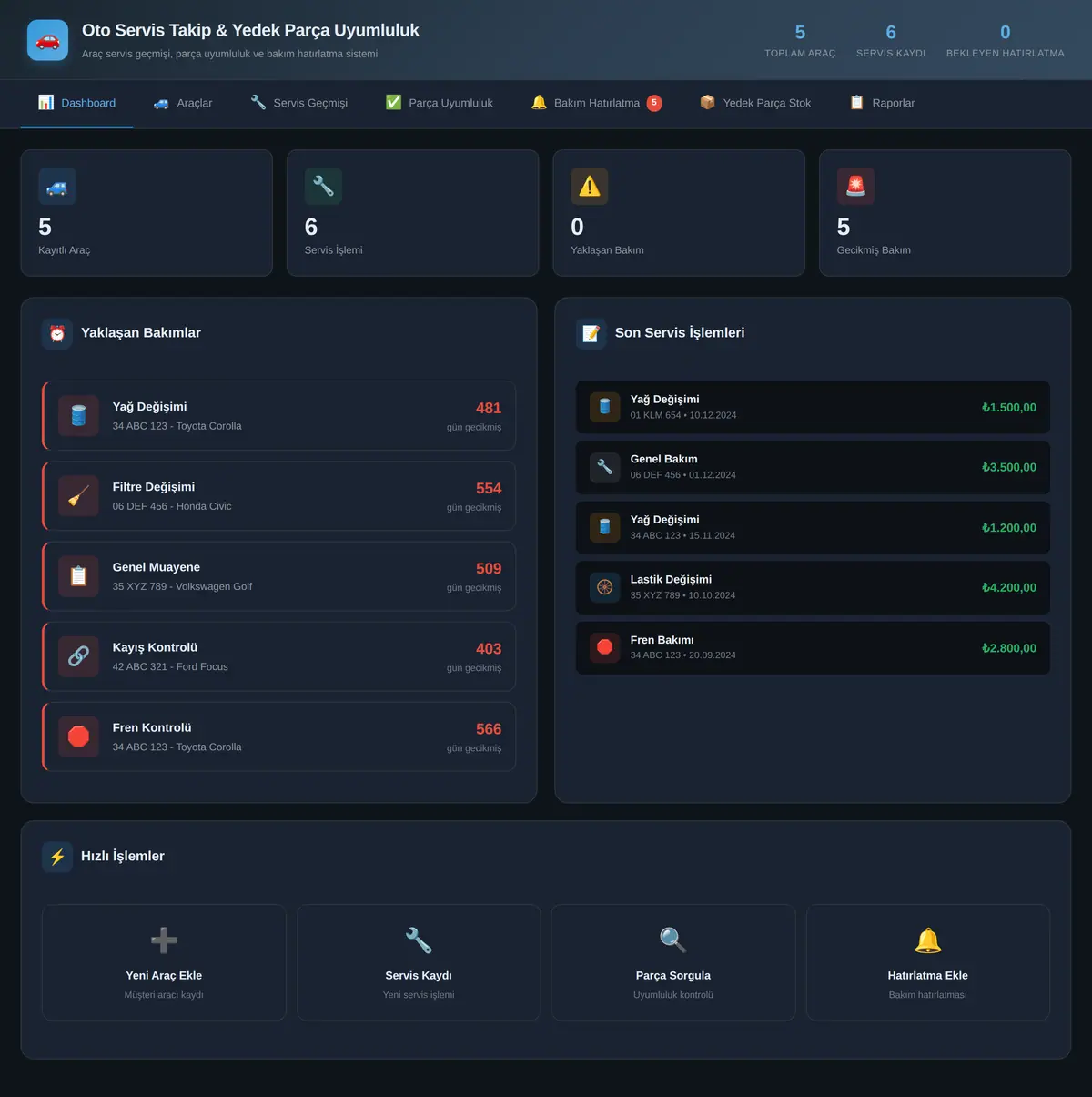This screenshot has height=1097, width=1092.
Task: Click the broom icon for Filtre Değişimi
Action: [x=79, y=496]
